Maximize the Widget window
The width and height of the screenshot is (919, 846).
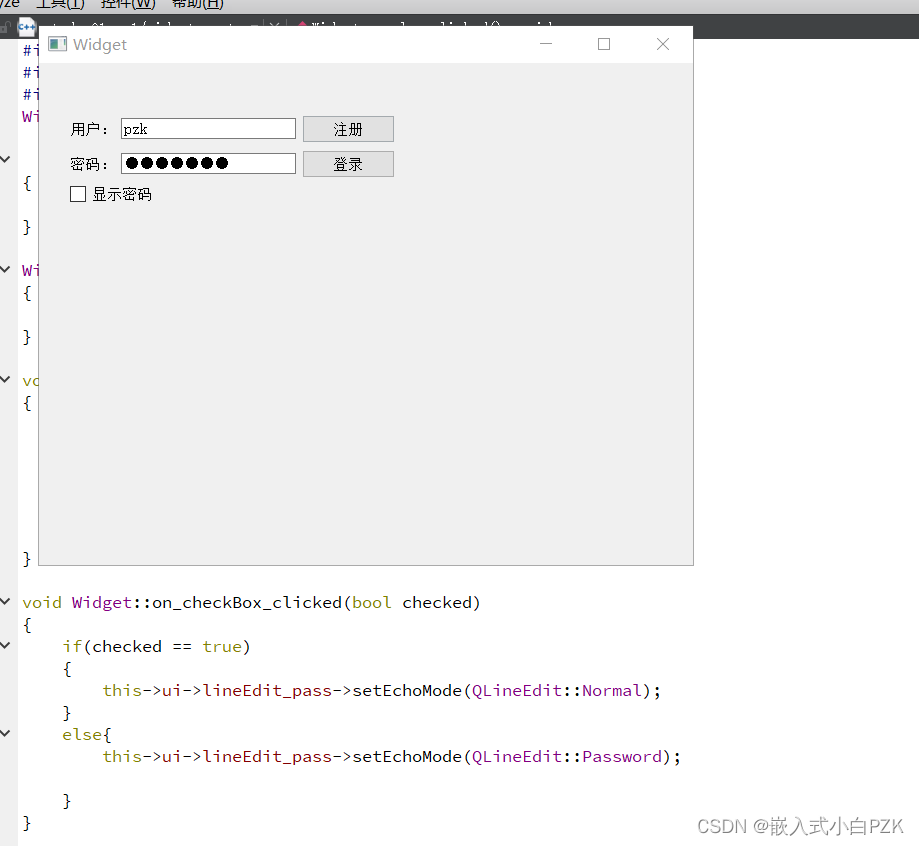pyautogui.click(x=604, y=44)
